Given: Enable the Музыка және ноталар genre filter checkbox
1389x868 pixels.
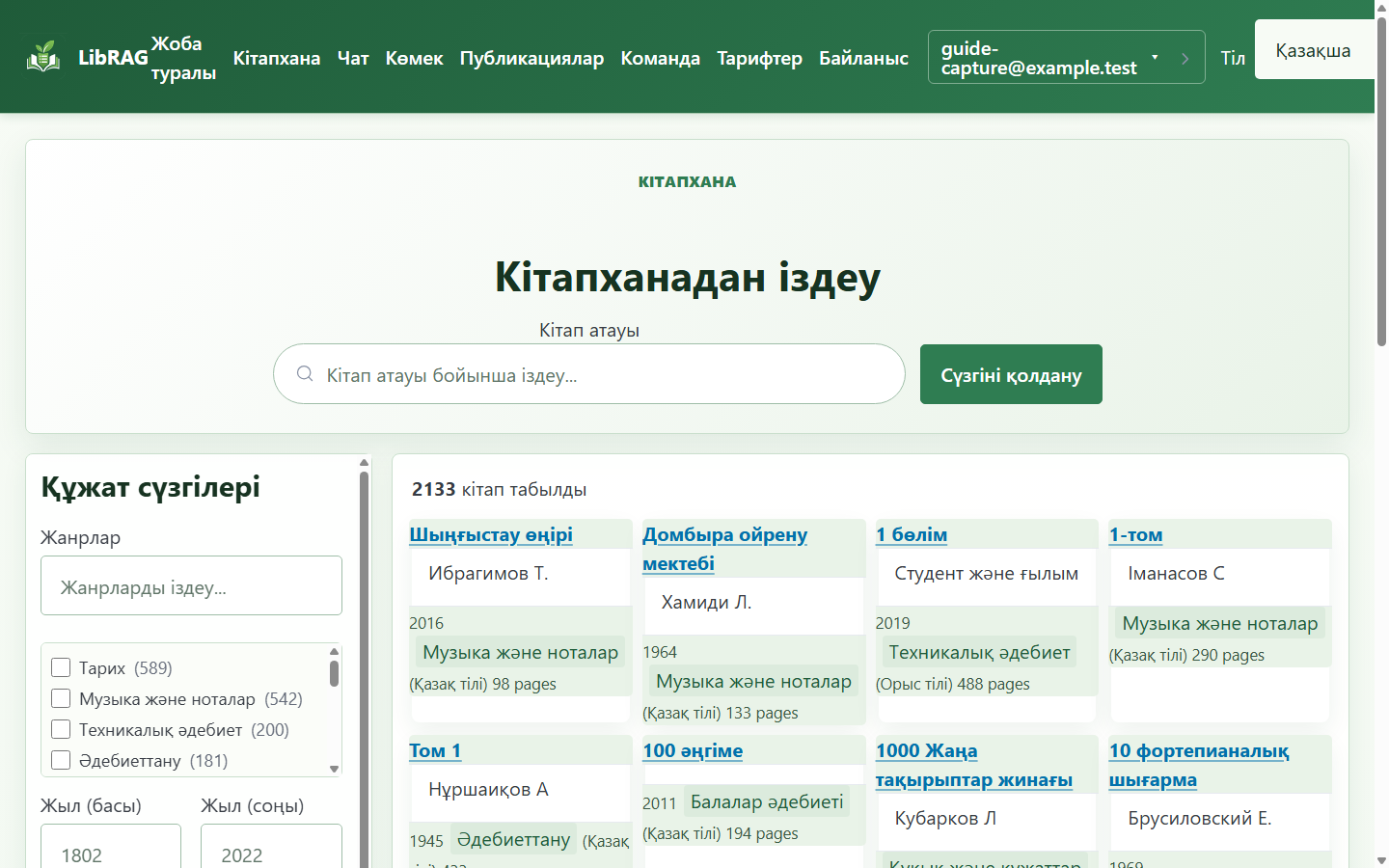Looking at the screenshot, I should pyautogui.click(x=61, y=698).
